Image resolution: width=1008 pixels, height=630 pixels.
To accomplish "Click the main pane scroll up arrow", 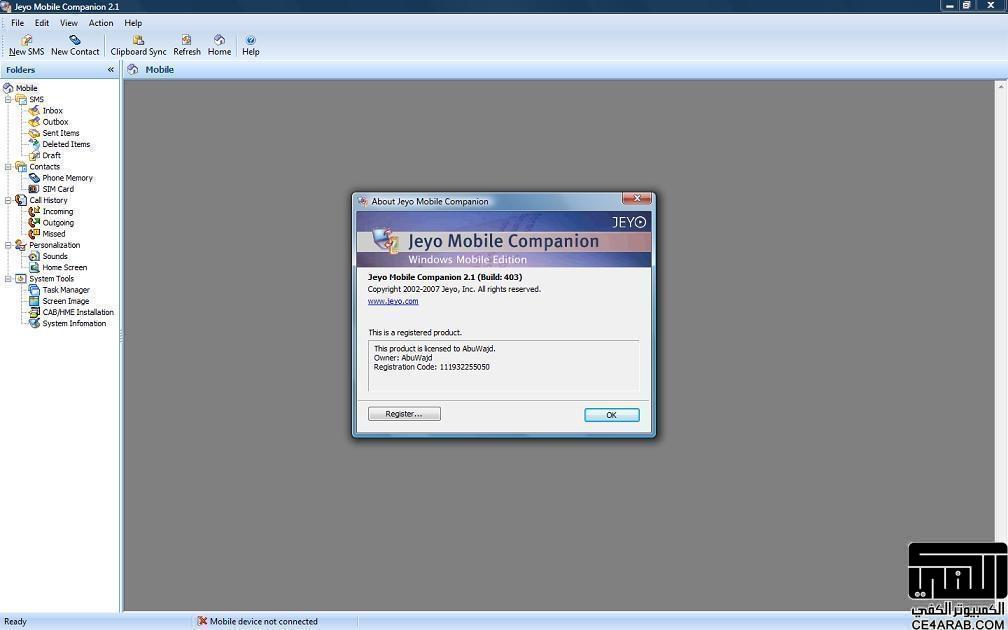I will tap(1001, 86).
